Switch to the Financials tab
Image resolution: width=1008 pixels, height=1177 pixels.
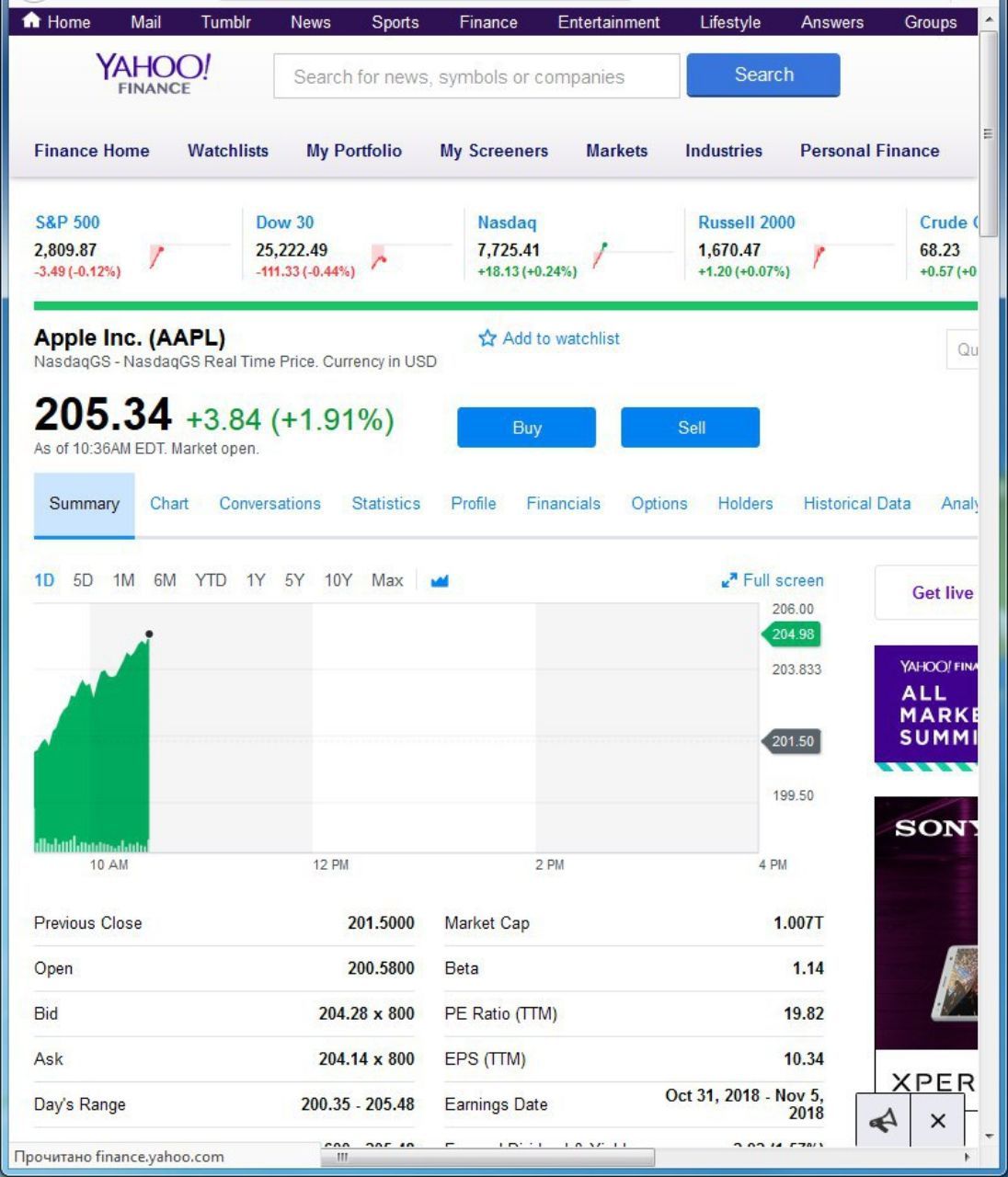[563, 504]
